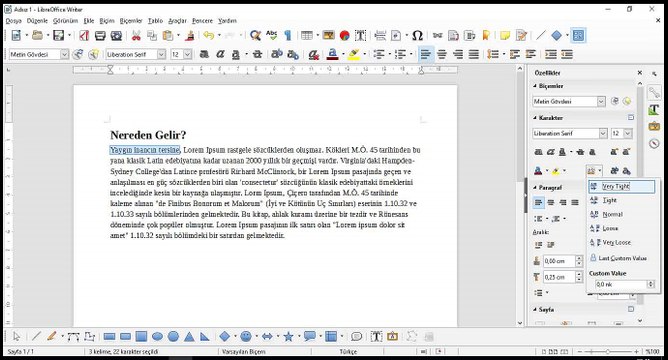Image resolution: width=668 pixels, height=360 pixels.
Task: Click the vertical document scrollbar
Action: (520, 196)
